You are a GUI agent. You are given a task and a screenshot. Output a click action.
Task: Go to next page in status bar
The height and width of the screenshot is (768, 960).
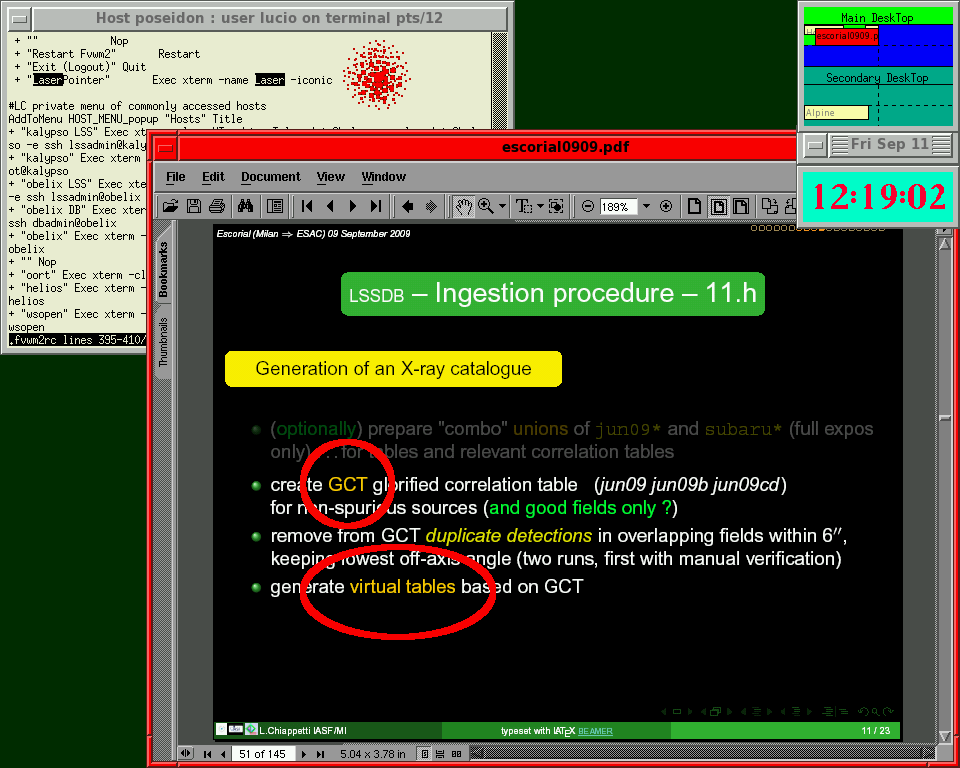304,754
